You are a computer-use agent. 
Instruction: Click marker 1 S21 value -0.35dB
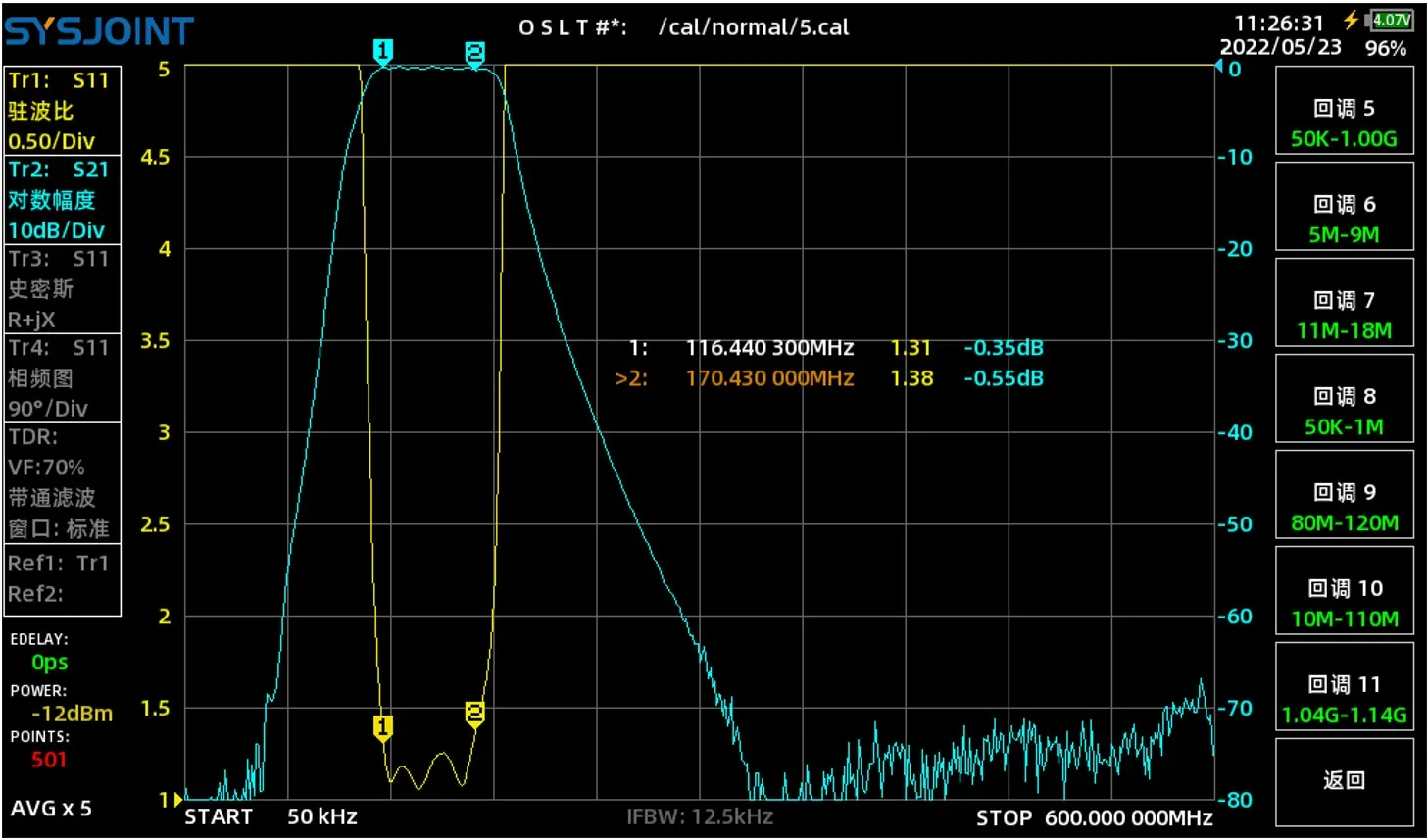tap(1004, 348)
